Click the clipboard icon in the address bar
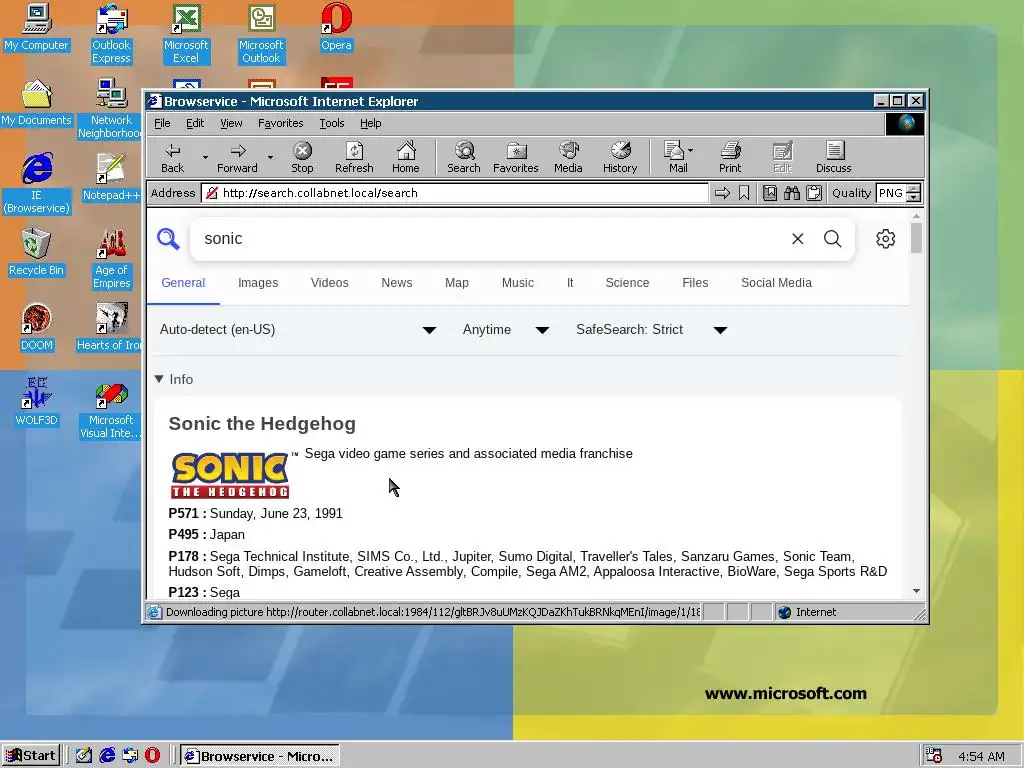This screenshot has width=1024, height=768. pyautogui.click(x=814, y=193)
